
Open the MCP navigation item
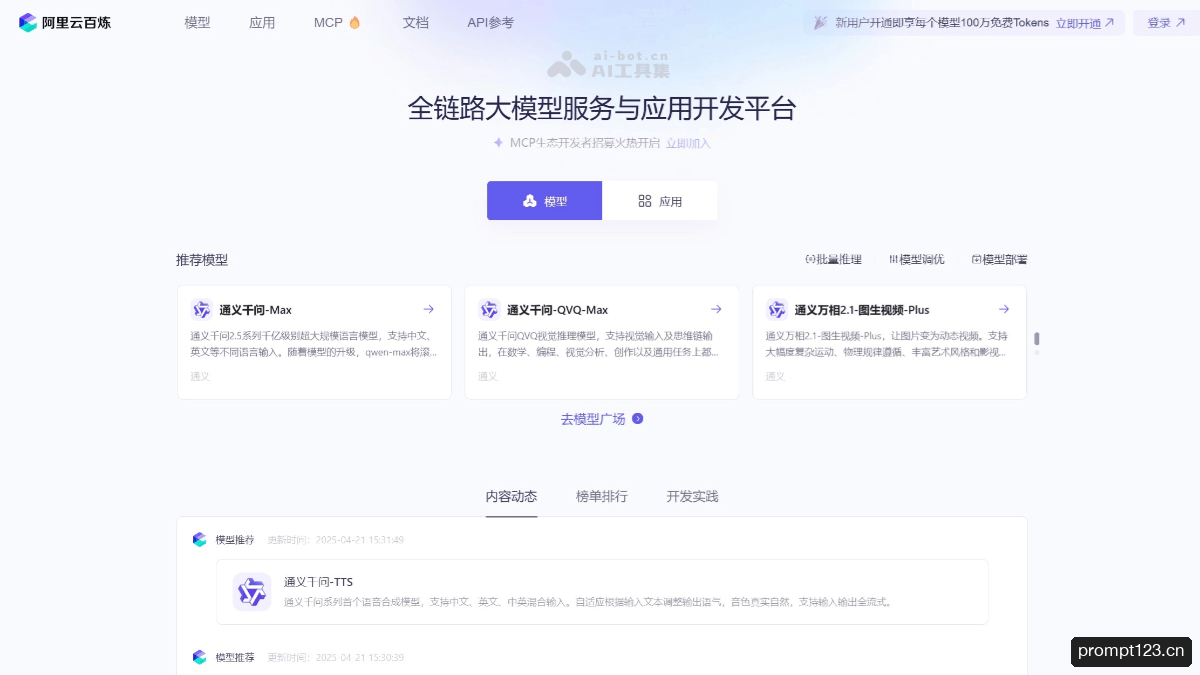pyautogui.click(x=337, y=22)
